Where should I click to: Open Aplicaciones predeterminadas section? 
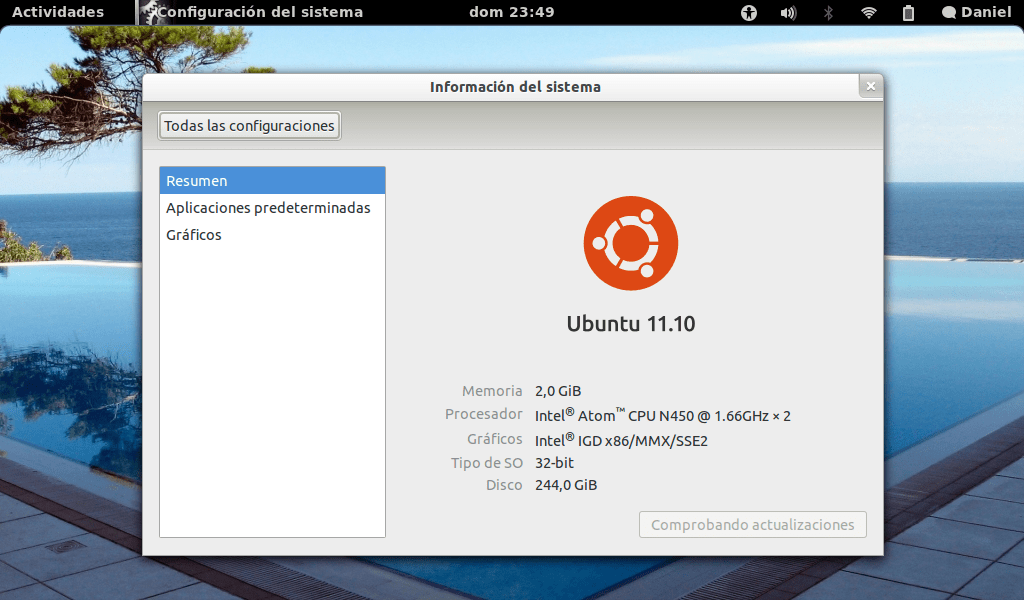point(272,208)
